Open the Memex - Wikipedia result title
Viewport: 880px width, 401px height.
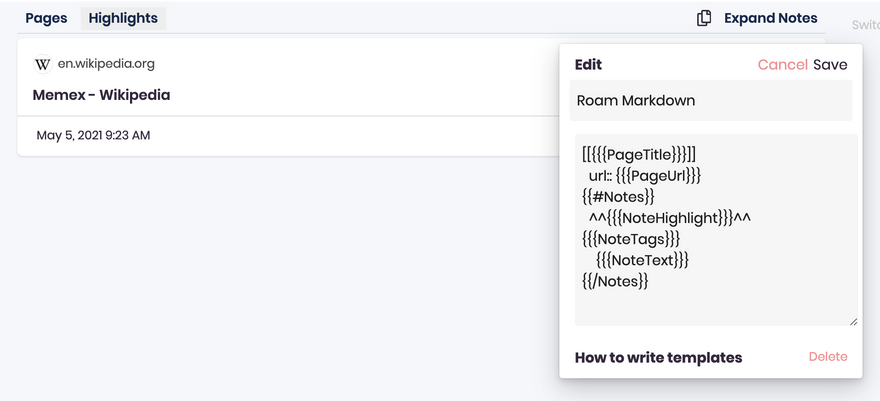pos(101,95)
